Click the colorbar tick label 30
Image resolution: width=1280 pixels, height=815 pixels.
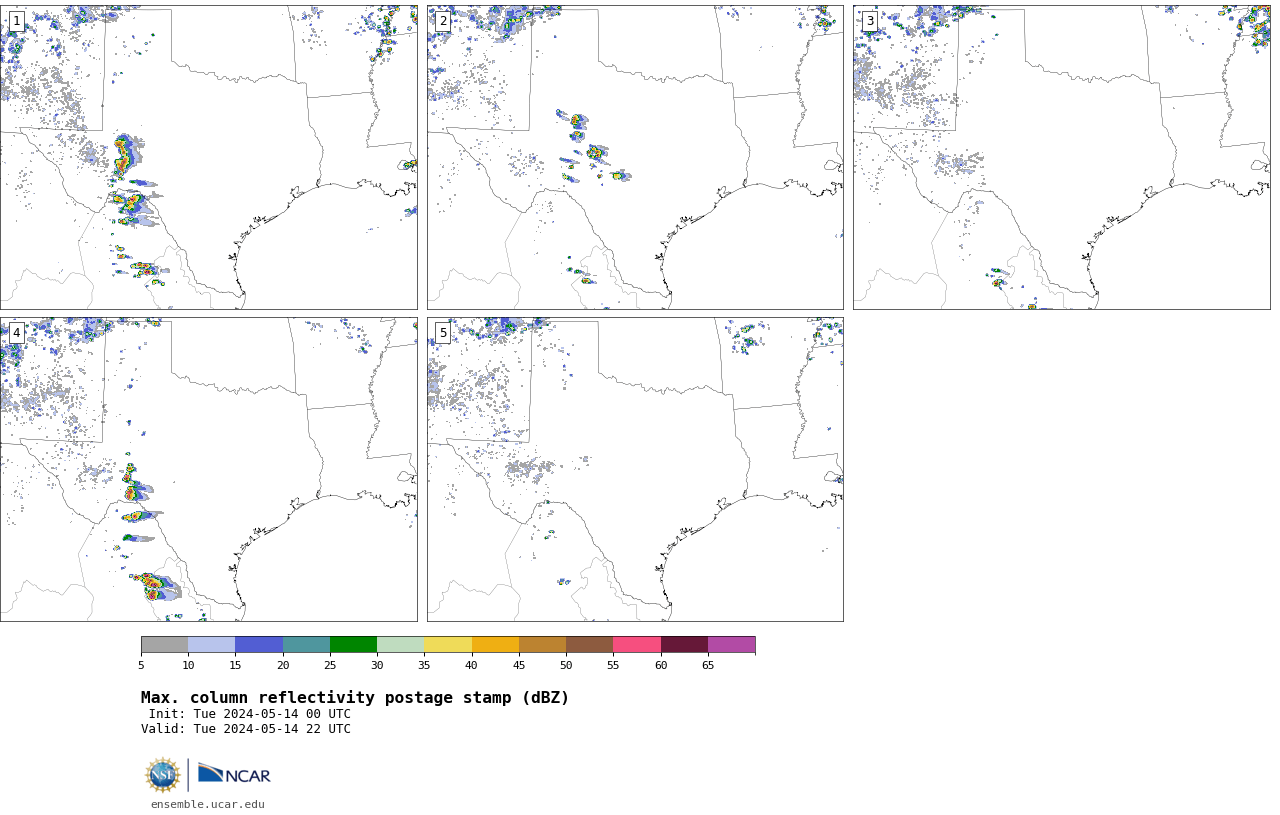377,665
